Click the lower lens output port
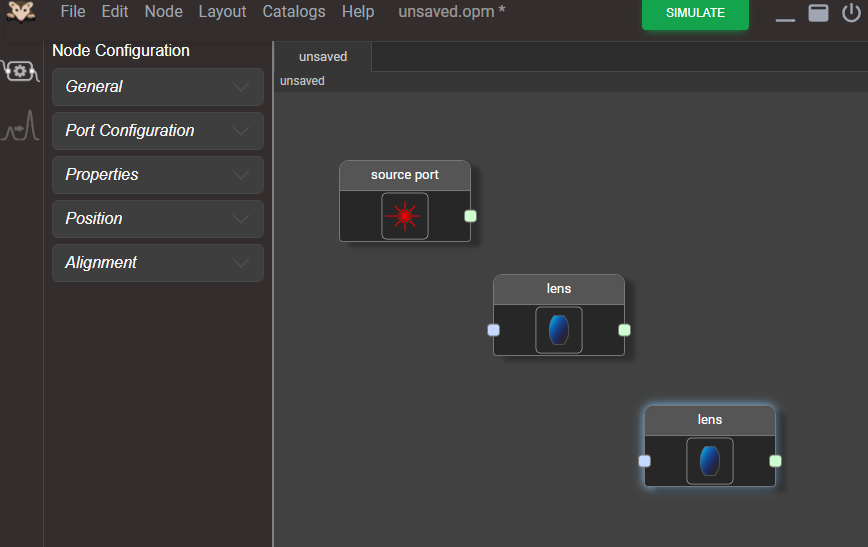 point(776,461)
